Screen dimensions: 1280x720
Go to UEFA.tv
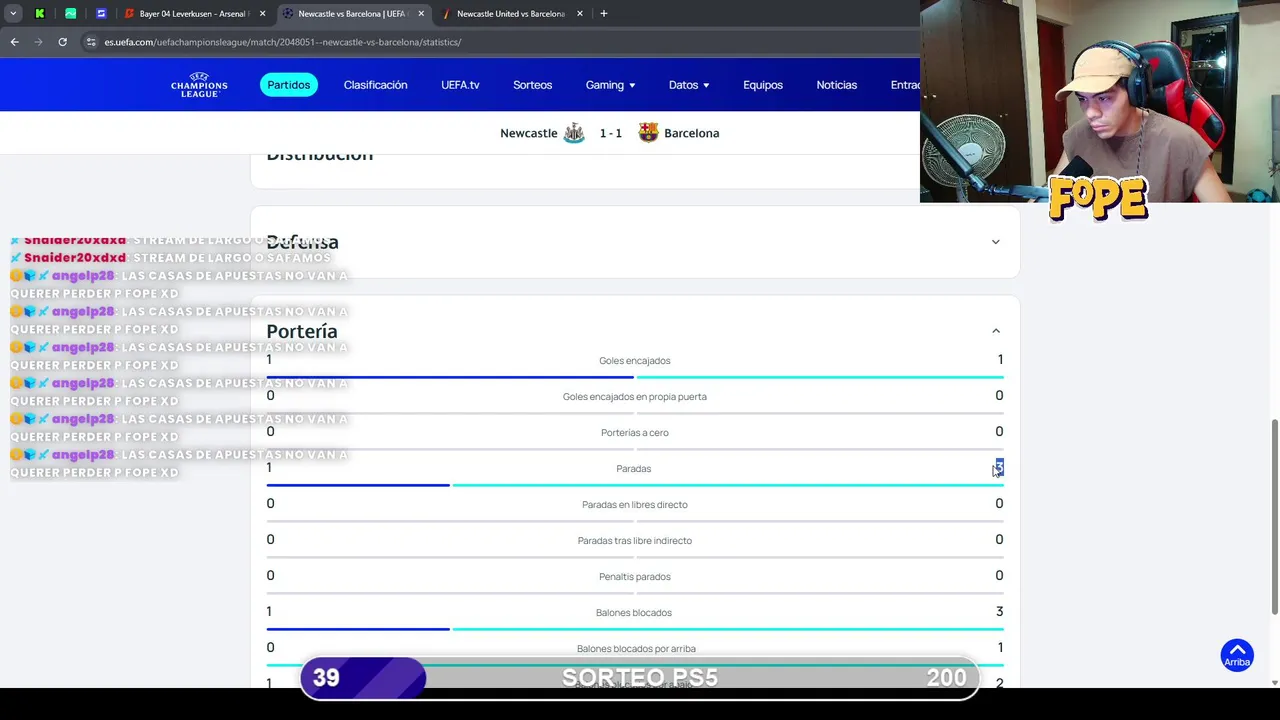click(x=460, y=85)
